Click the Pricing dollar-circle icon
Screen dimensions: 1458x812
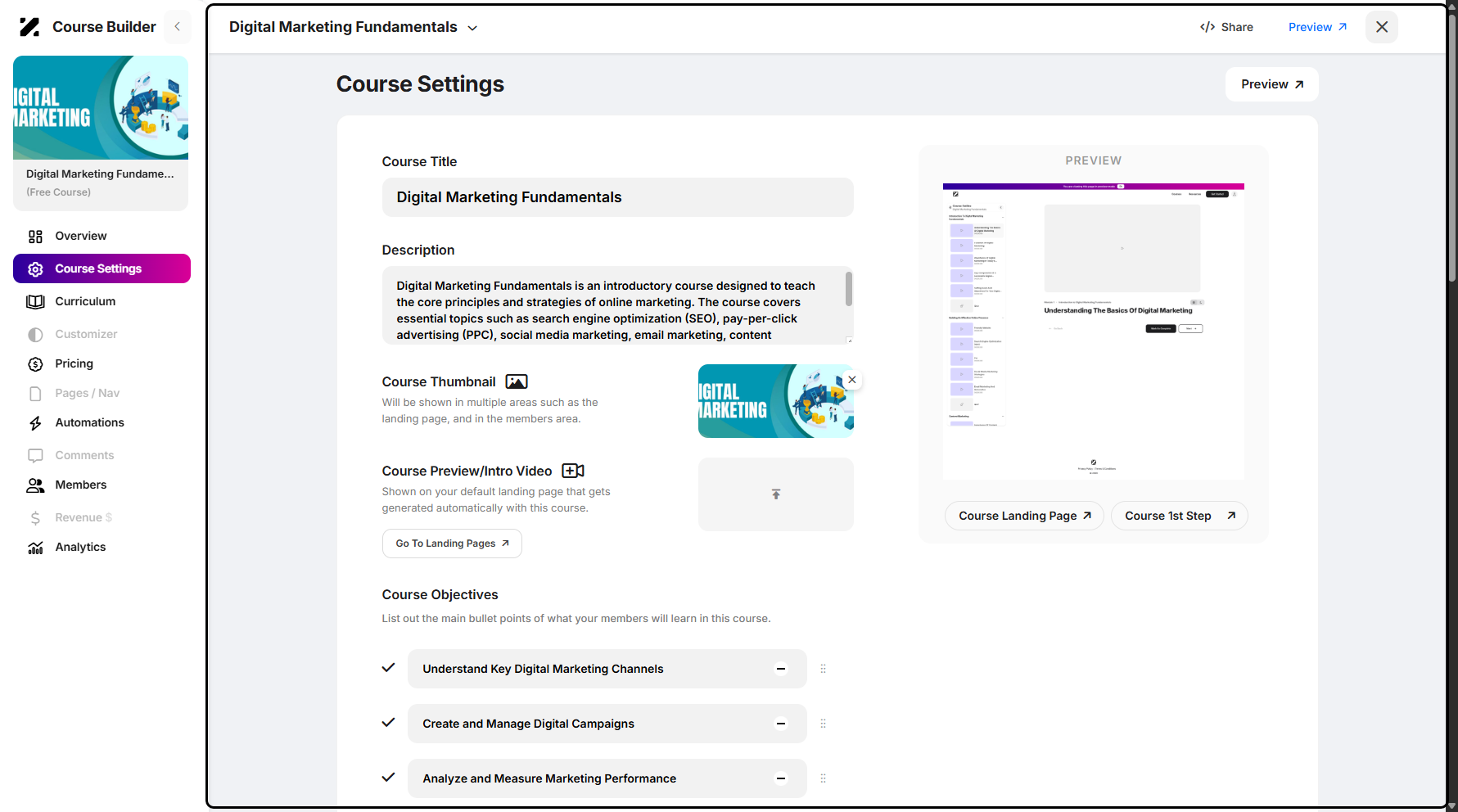click(35, 364)
